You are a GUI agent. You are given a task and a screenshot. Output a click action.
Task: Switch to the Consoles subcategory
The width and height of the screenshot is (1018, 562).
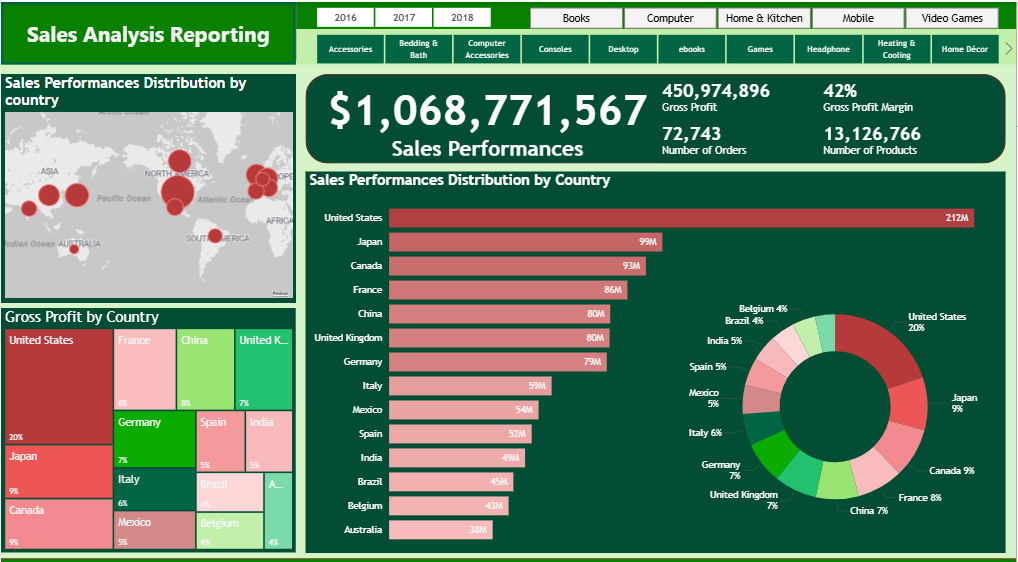(555, 49)
